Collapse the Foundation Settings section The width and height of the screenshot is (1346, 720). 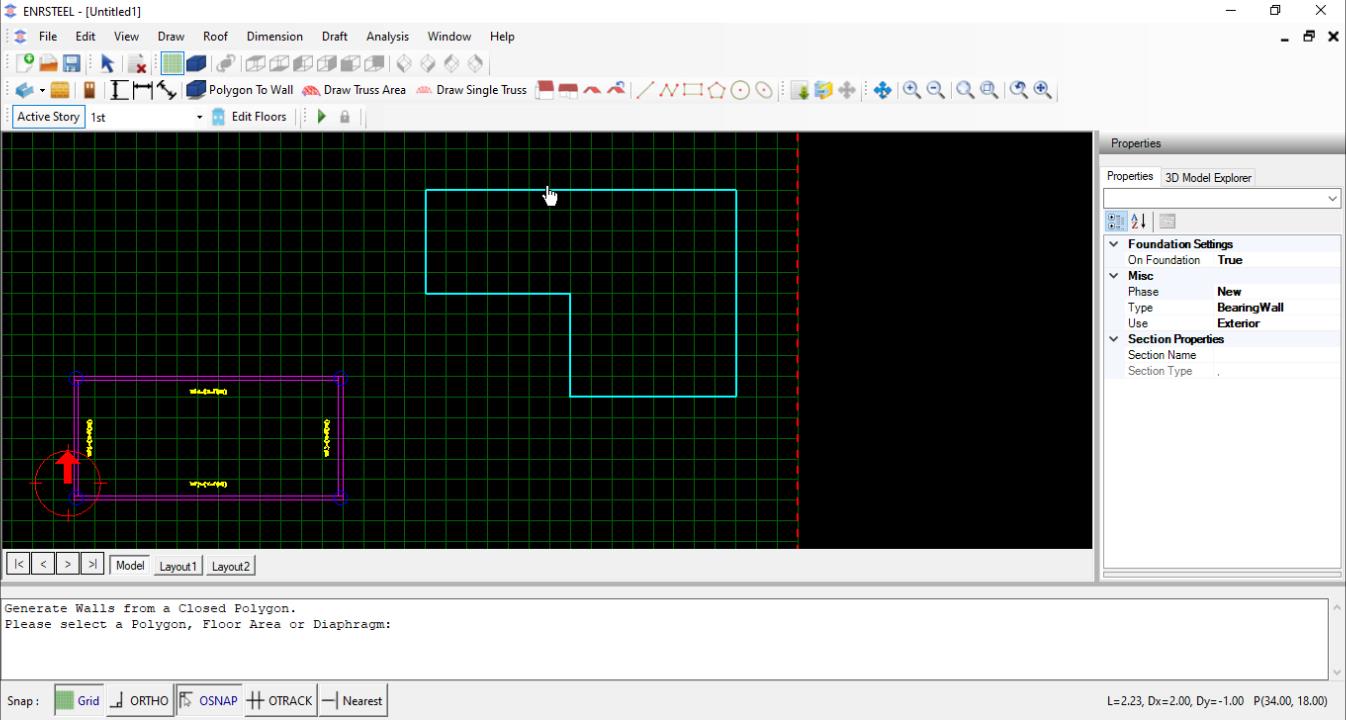[1113, 244]
